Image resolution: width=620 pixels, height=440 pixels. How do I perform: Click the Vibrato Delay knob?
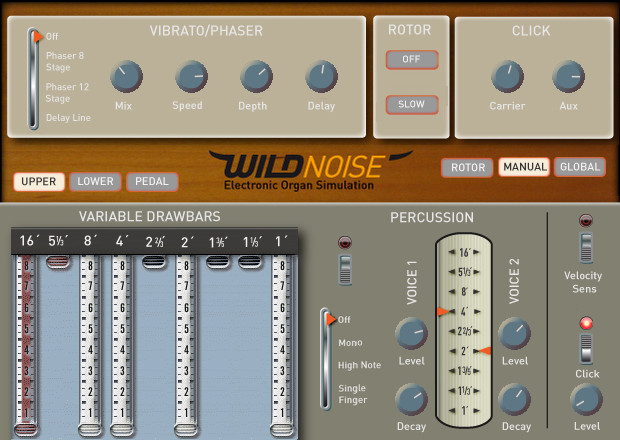(x=321, y=76)
